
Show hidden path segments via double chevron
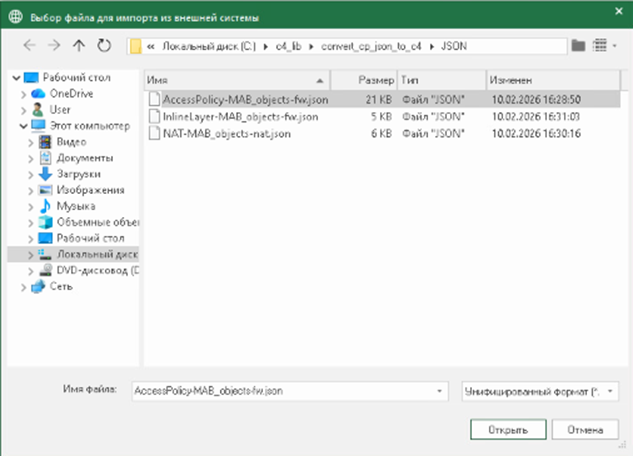point(151,46)
